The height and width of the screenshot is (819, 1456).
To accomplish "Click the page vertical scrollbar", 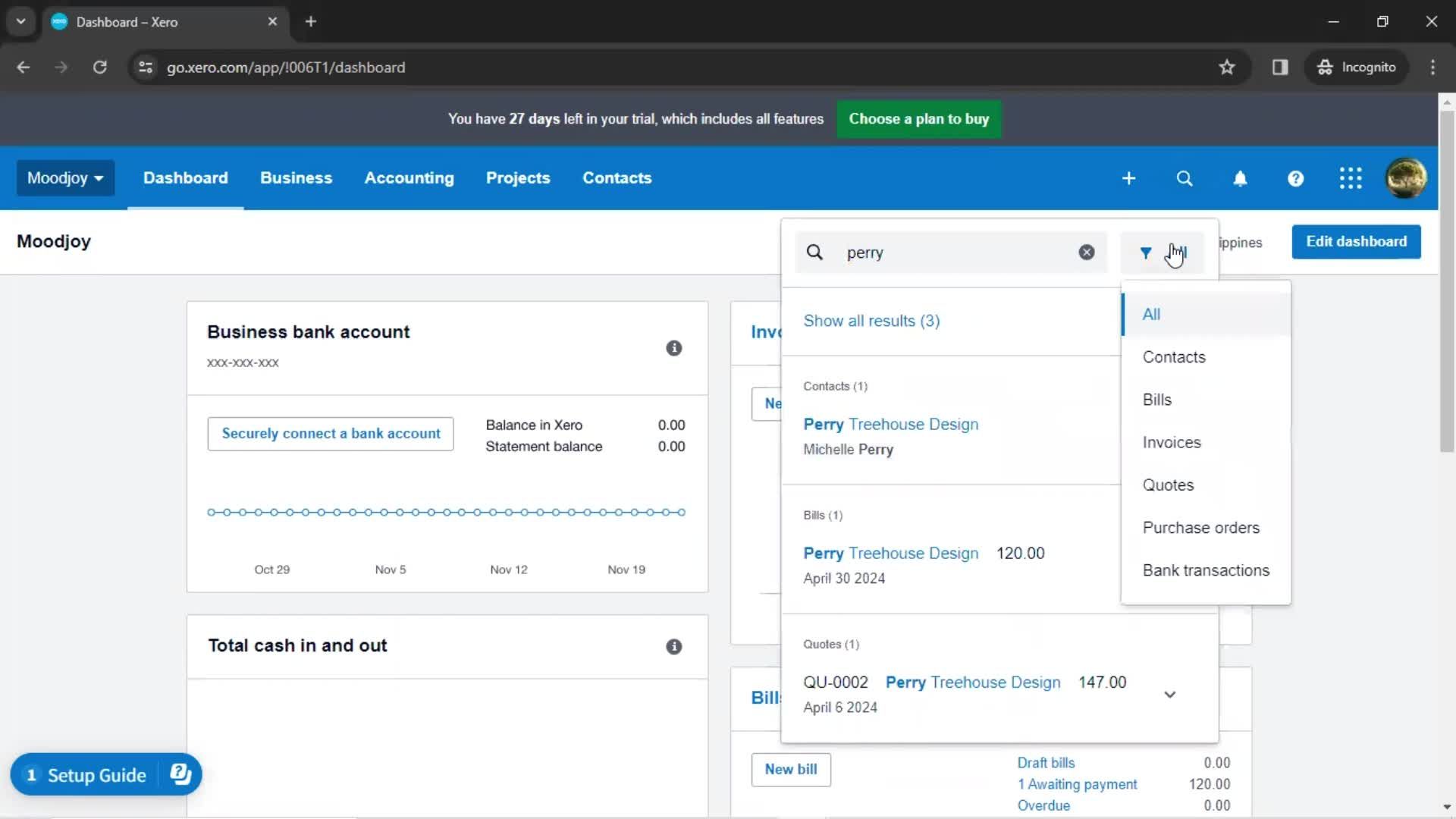I will click(x=1446, y=281).
